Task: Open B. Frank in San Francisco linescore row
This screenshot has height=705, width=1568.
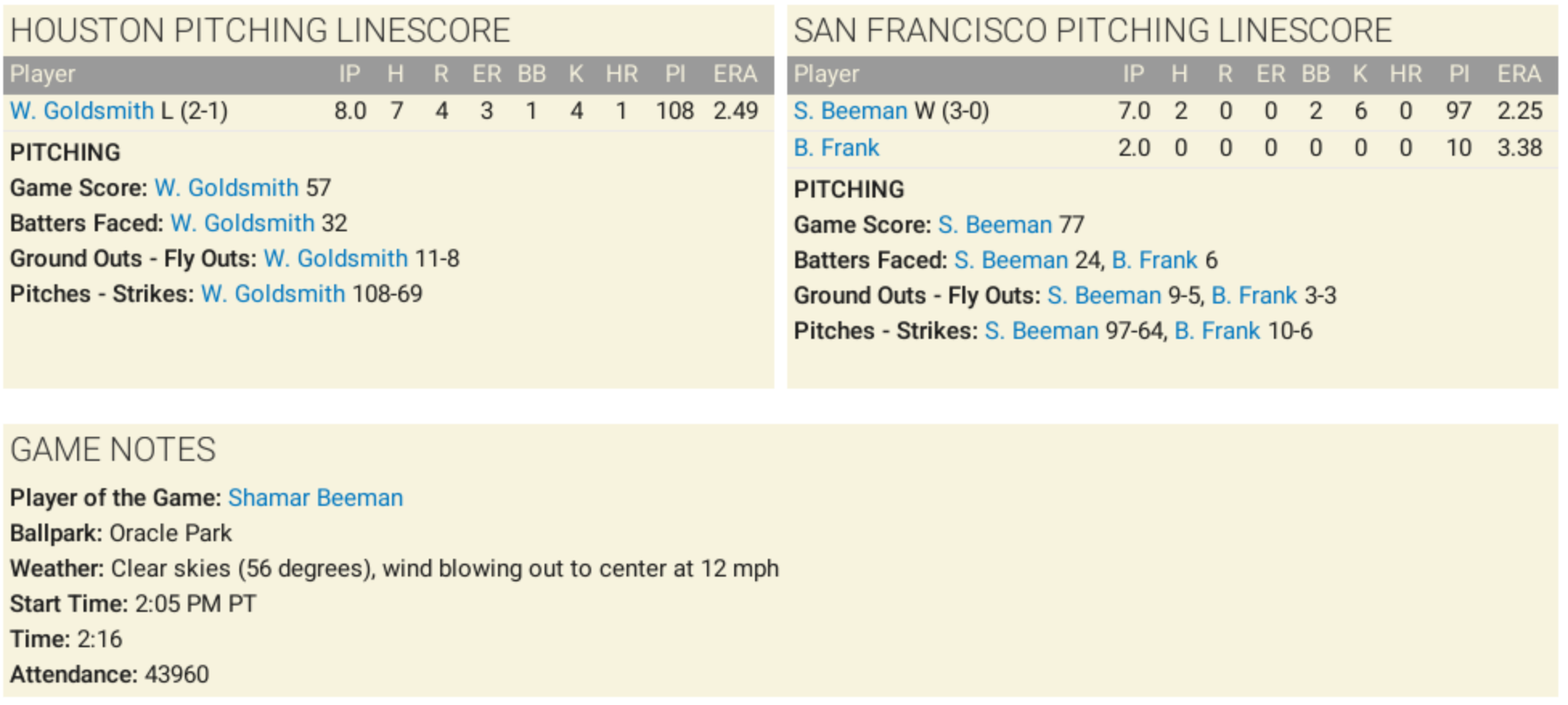Action: [x=836, y=148]
